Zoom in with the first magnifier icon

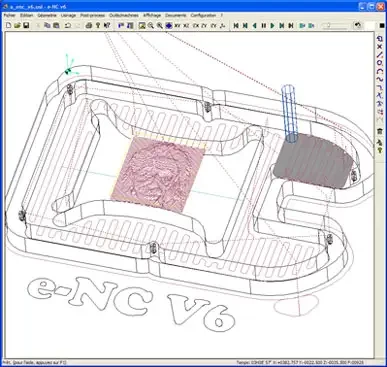click(x=151, y=25)
